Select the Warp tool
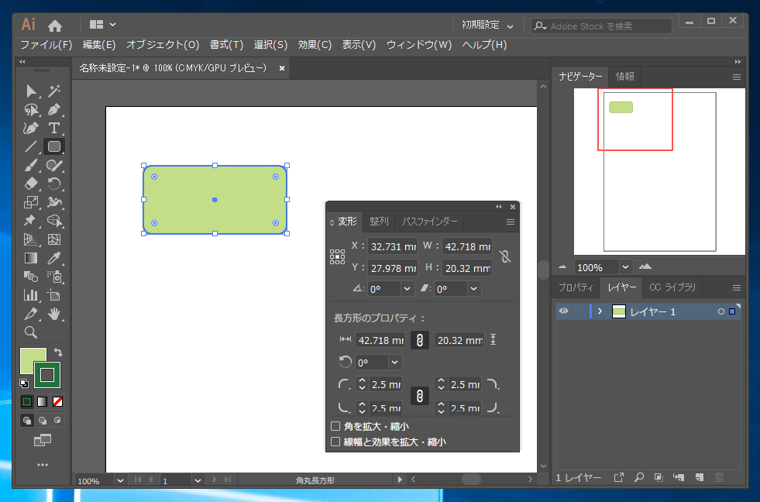 tap(54, 202)
